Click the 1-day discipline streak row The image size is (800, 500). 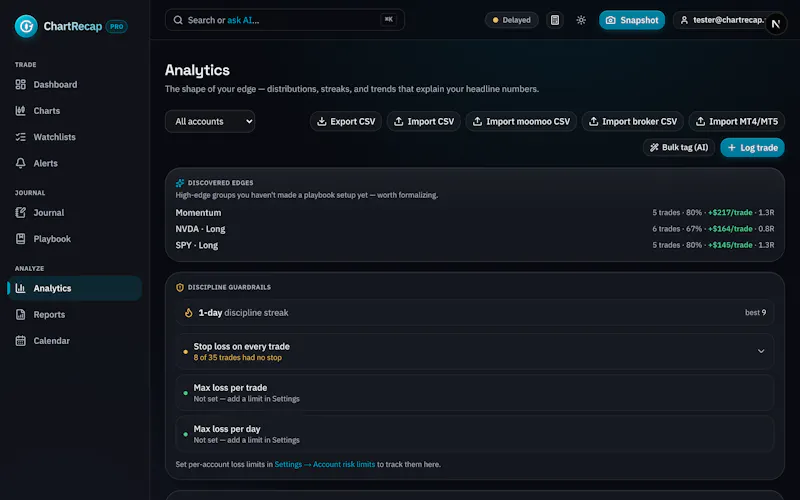click(474, 313)
